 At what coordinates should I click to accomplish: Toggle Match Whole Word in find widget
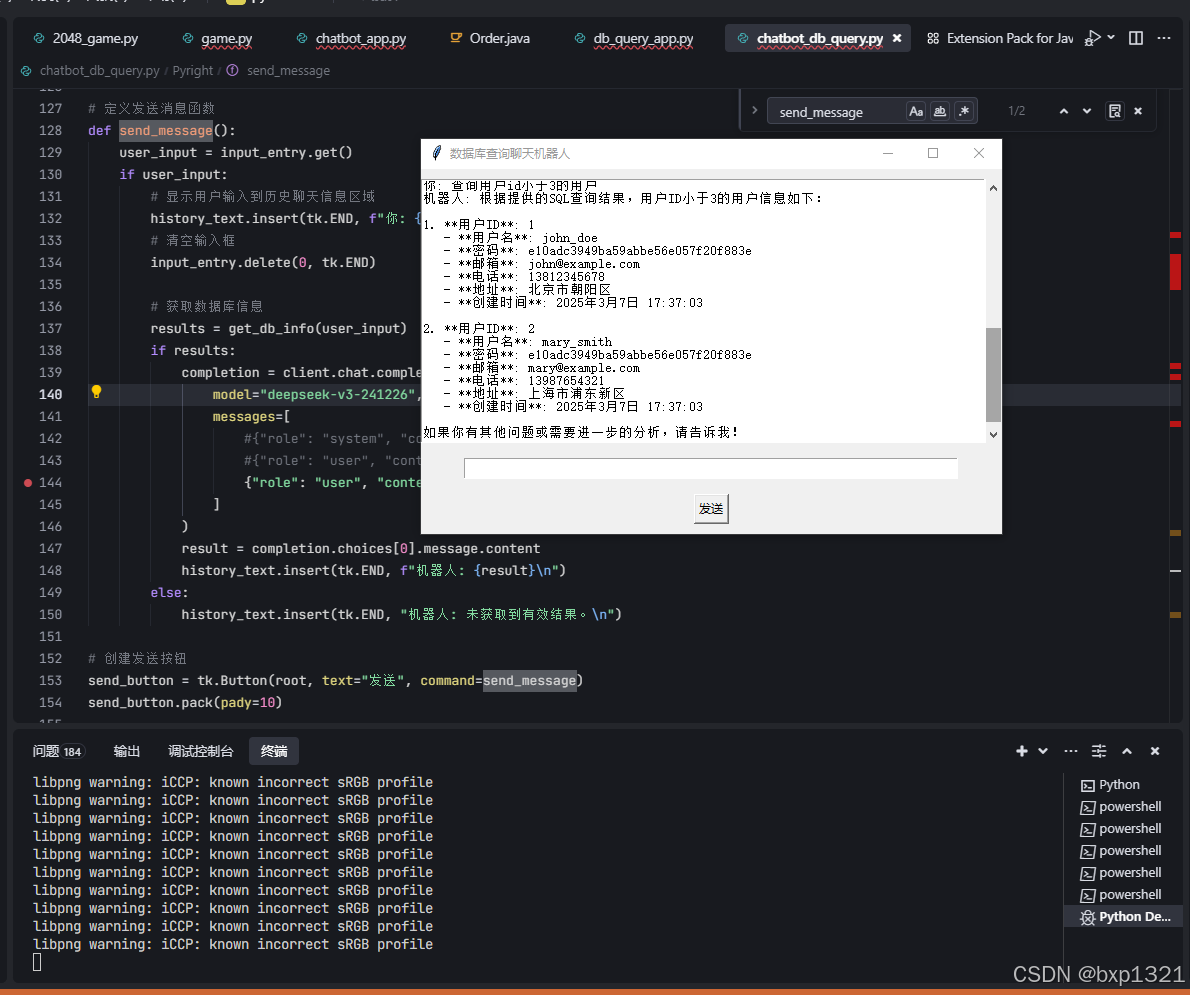pos(940,112)
